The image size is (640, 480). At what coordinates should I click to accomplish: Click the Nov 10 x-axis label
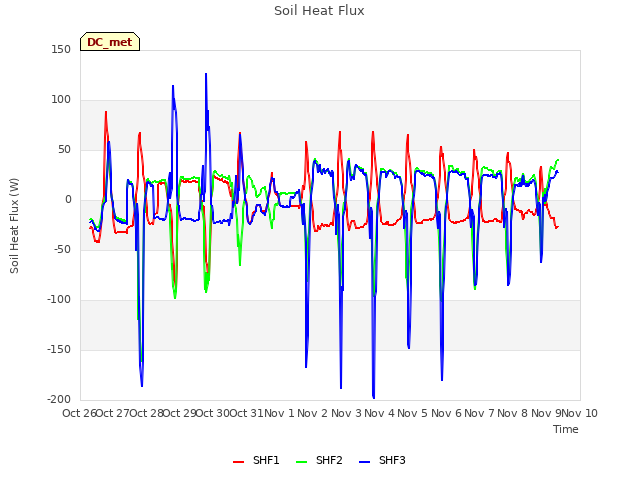click(580, 413)
